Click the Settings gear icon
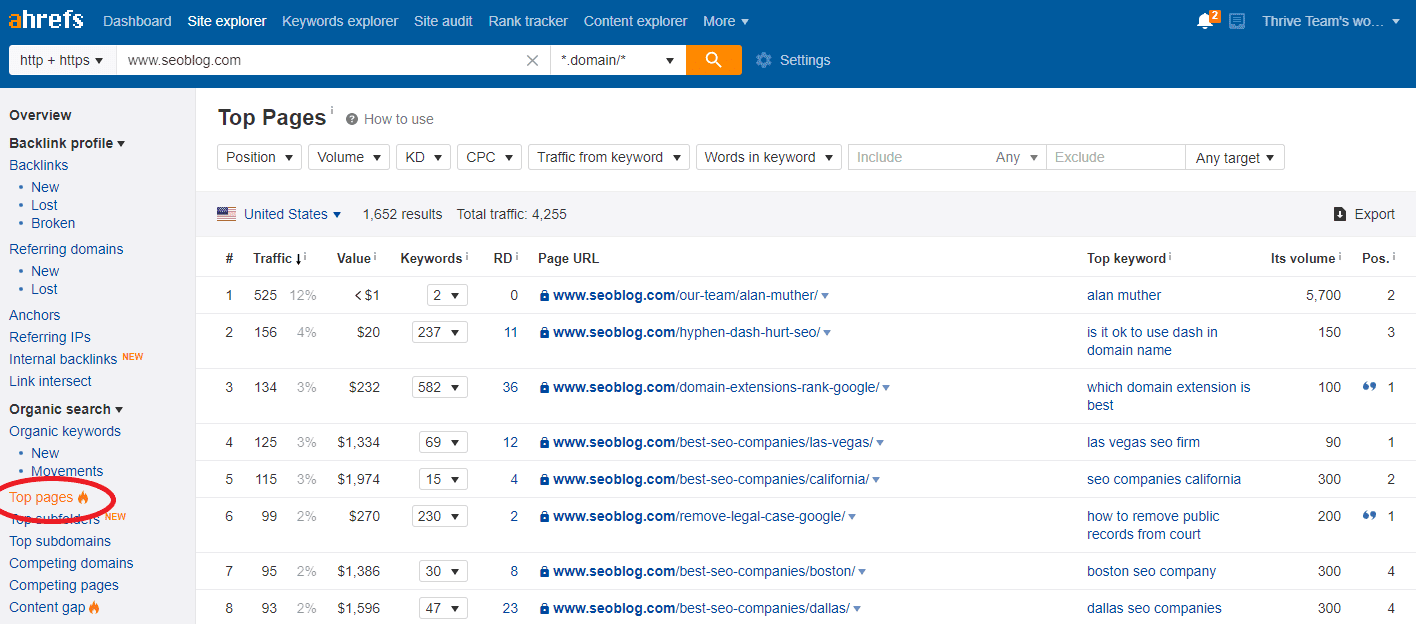Viewport: 1416px width, 624px height. pyautogui.click(x=764, y=60)
